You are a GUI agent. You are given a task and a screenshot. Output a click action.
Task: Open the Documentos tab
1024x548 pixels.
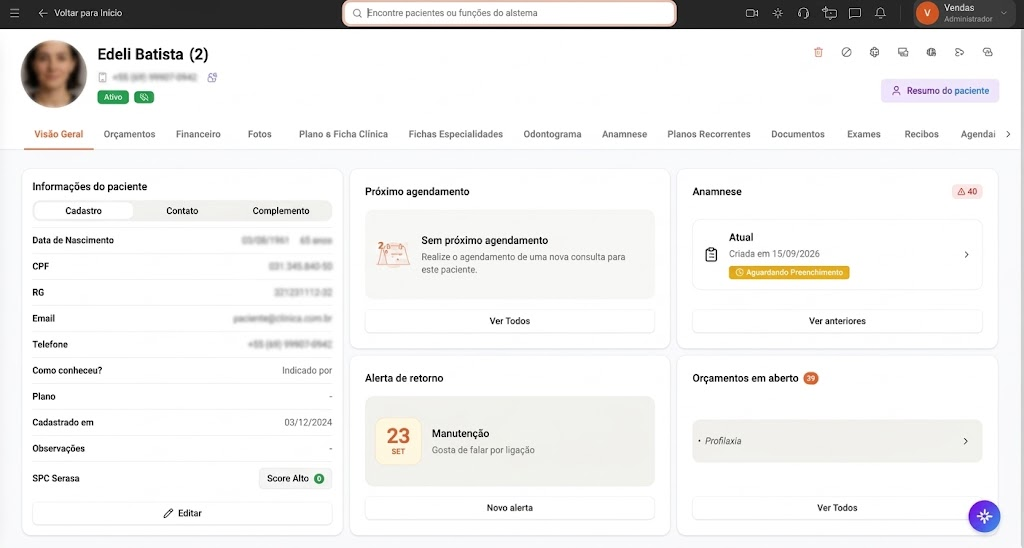797,134
